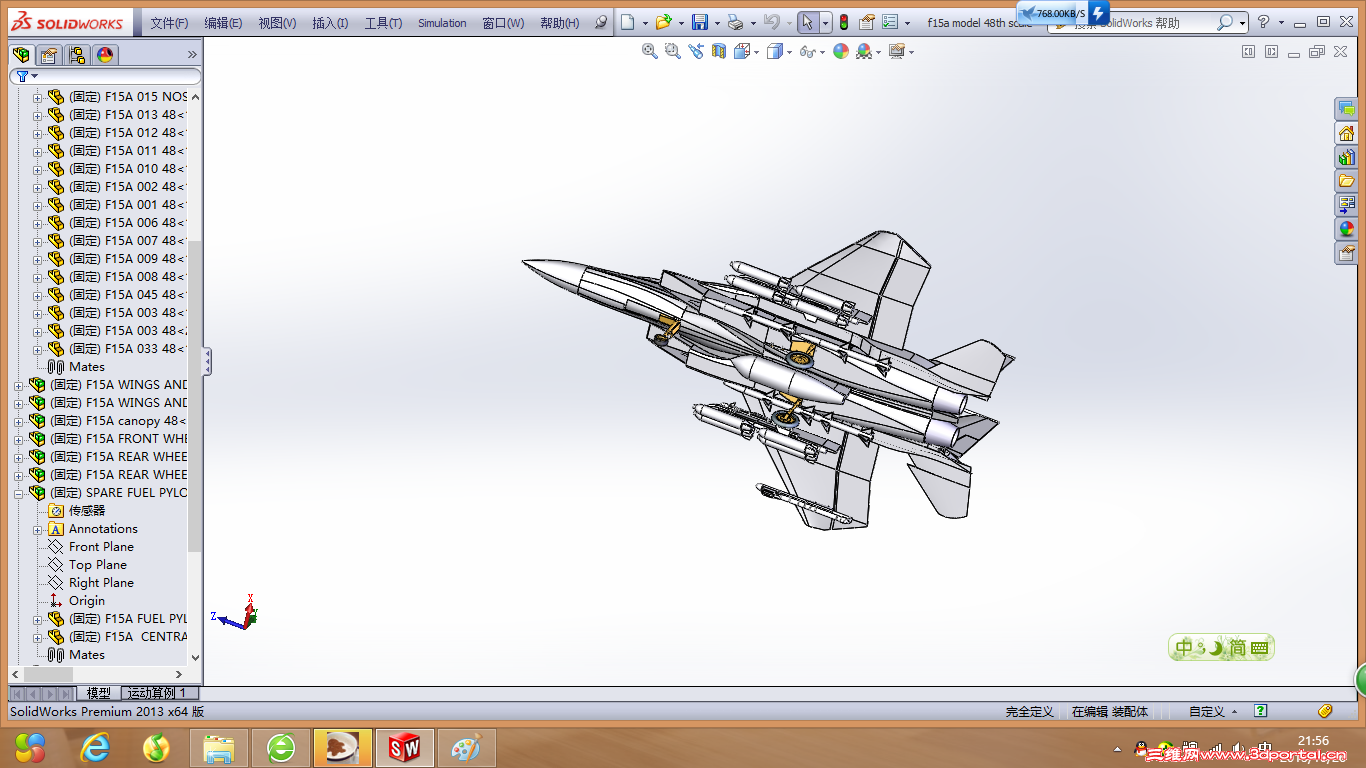Open the 窗口(W) menu
1366x768 pixels.
tap(503, 23)
